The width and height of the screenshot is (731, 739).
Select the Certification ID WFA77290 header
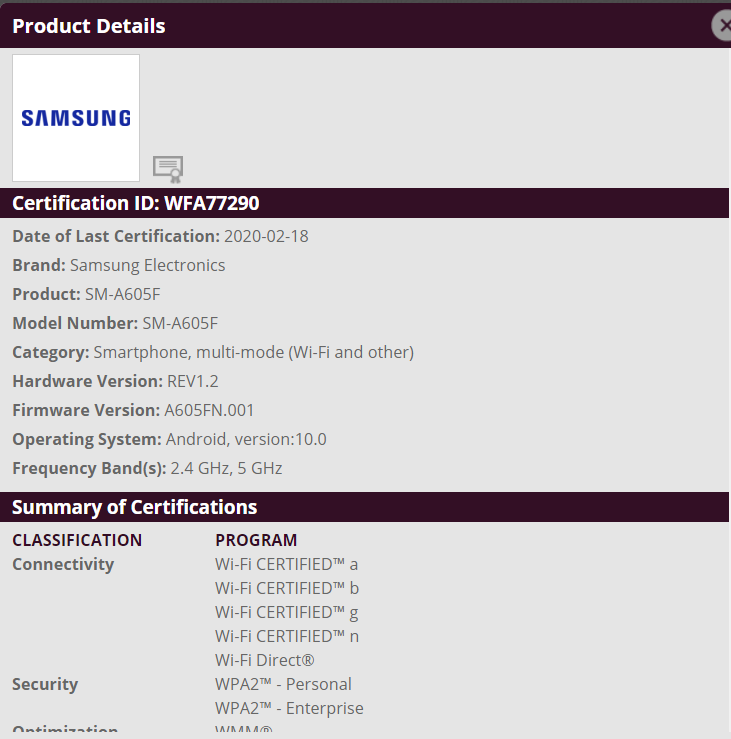pos(136,203)
